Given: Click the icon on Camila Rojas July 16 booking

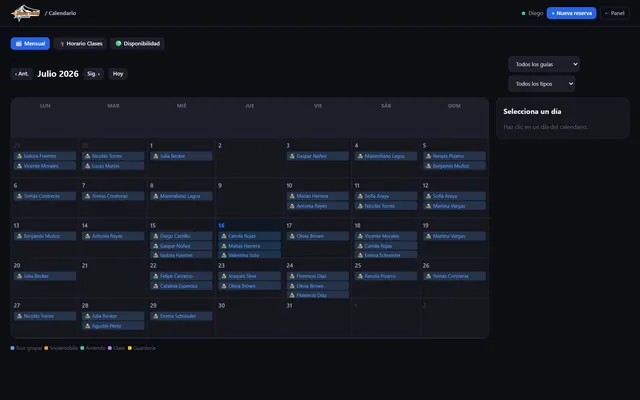Looking at the screenshot, I should click(x=224, y=236).
